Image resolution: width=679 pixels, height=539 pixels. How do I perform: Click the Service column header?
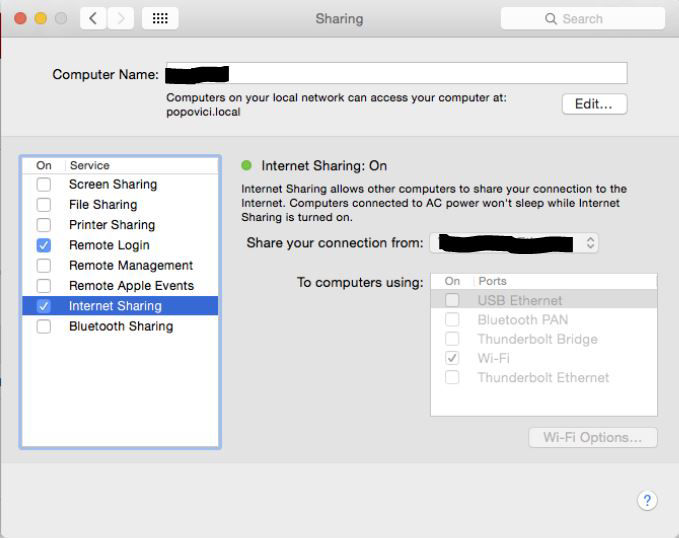(x=90, y=165)
